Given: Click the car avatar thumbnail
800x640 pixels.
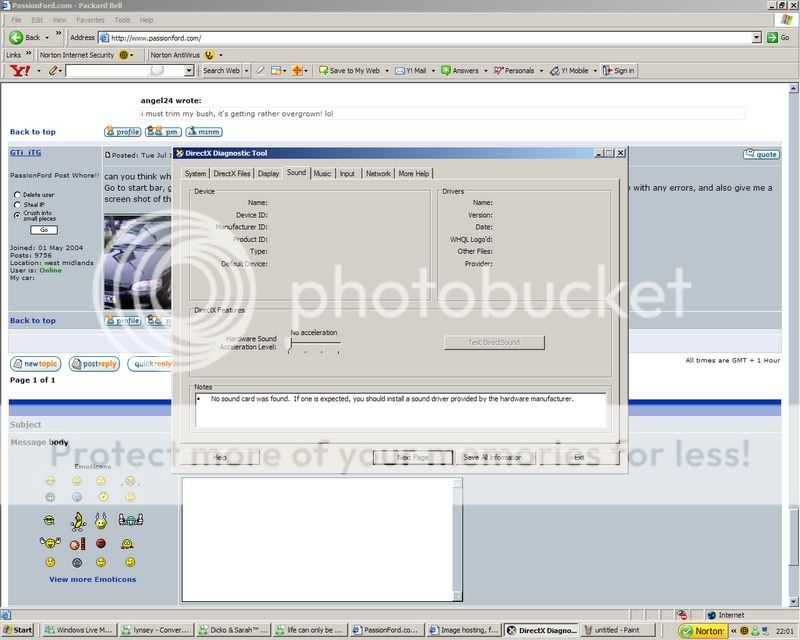Looking at the screenshot, I should 137,262.
